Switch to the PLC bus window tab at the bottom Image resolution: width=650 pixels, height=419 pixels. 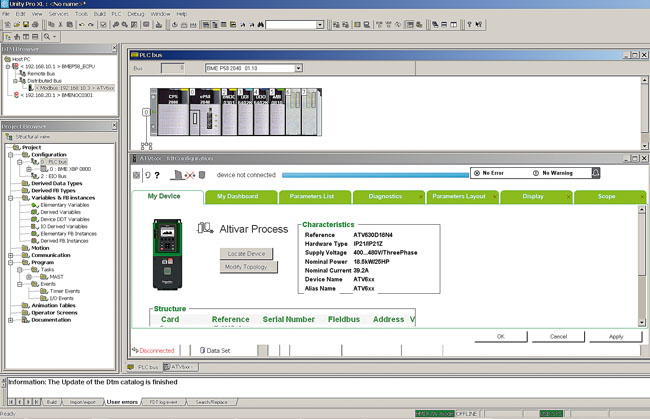click(x=143, y=367)
